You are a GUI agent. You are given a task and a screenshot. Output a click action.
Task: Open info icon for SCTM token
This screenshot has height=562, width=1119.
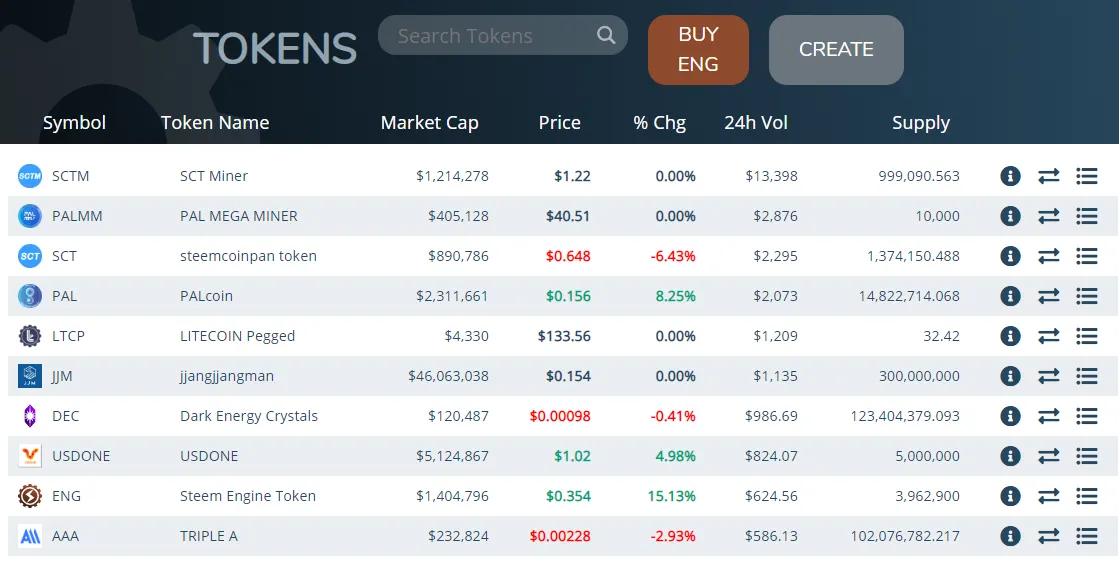pos(1010,175)
